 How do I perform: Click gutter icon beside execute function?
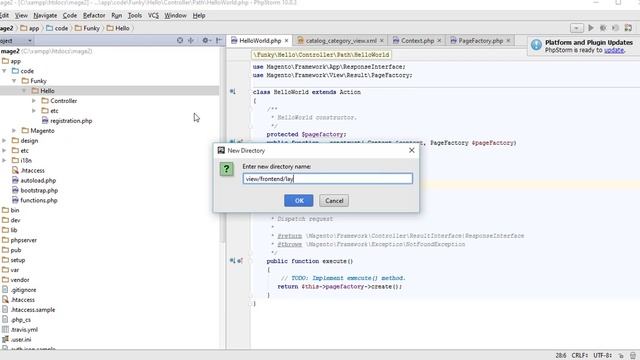[x=236, y=261]
